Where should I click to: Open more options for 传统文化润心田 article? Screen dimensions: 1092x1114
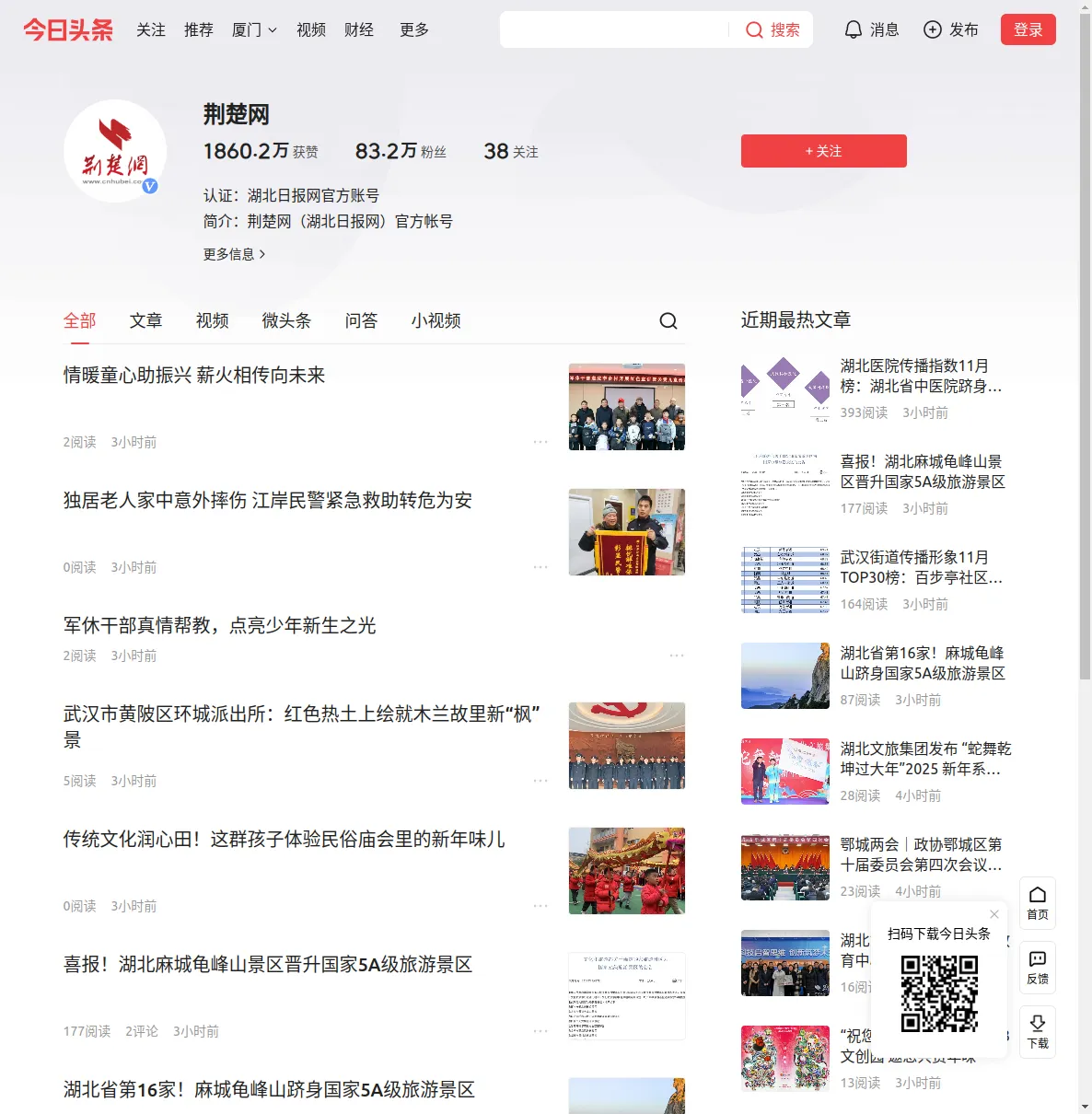coord(540,906)
